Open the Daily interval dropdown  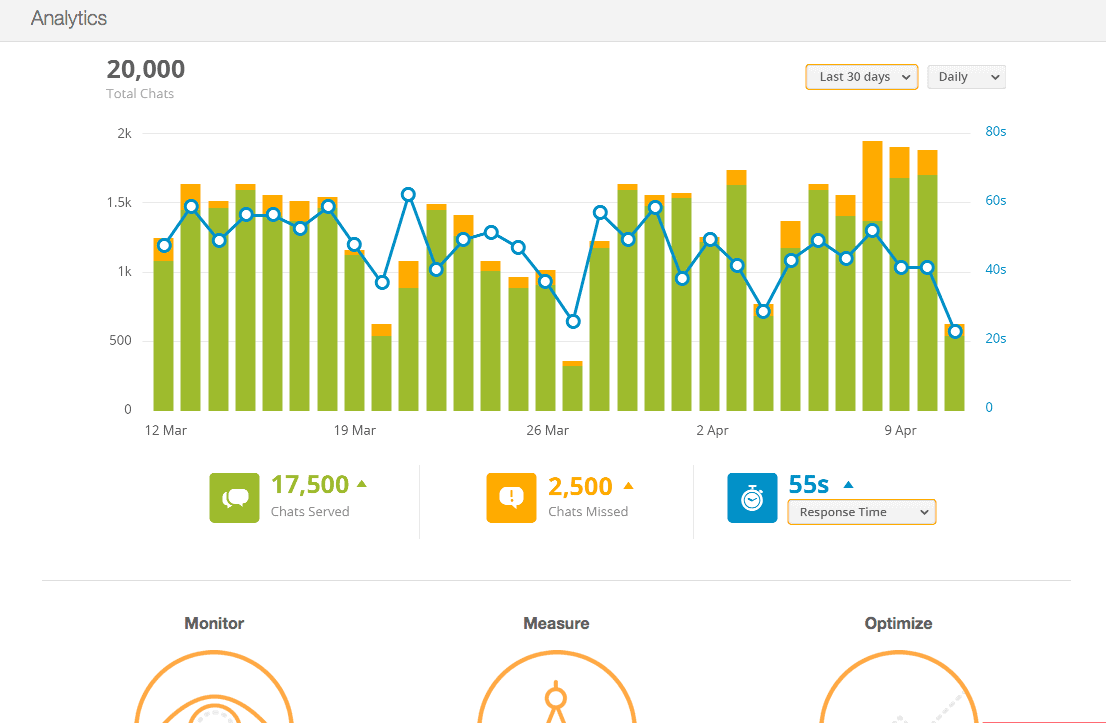(x=966, y=77)
